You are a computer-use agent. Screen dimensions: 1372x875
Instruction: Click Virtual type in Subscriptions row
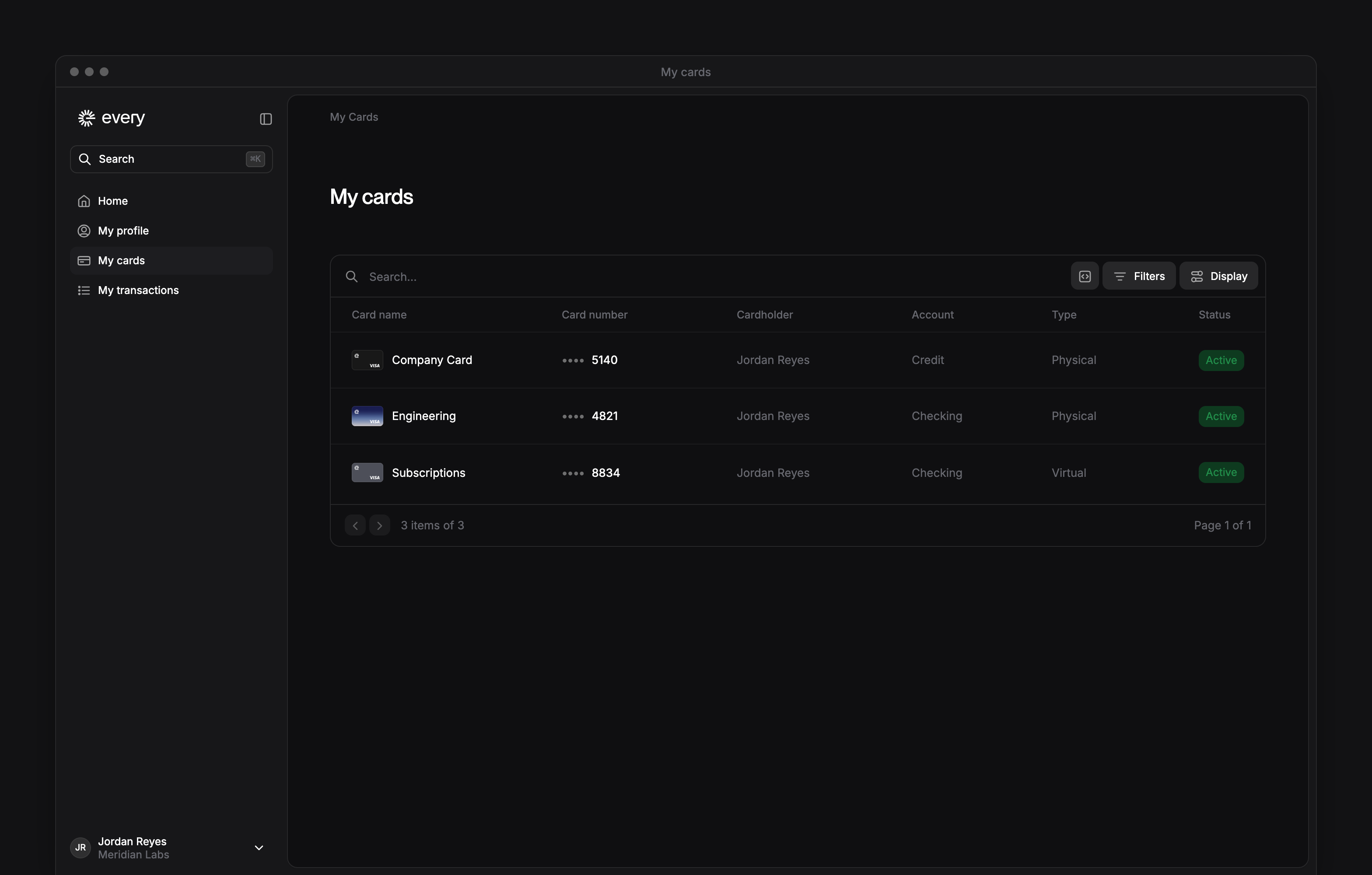[1069, 473]
